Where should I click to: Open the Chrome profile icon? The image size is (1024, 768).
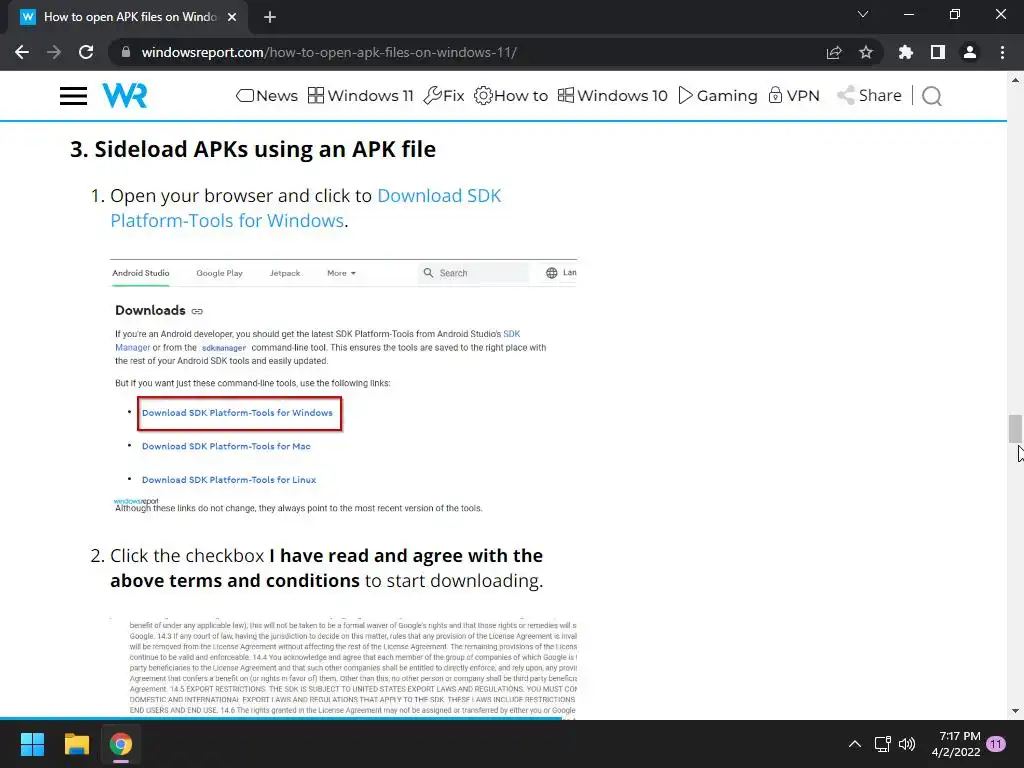coord(970,52)
